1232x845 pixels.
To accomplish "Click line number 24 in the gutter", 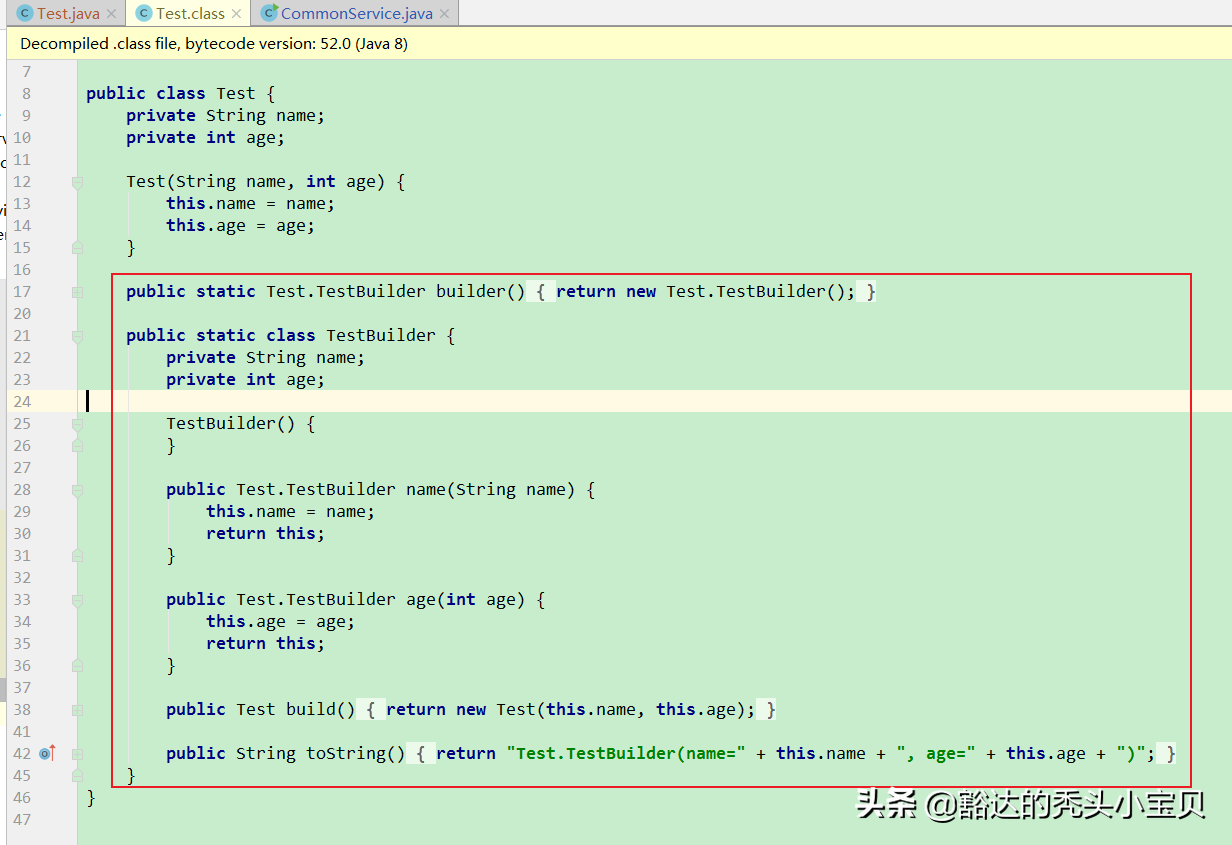I will tap(22, 402).
